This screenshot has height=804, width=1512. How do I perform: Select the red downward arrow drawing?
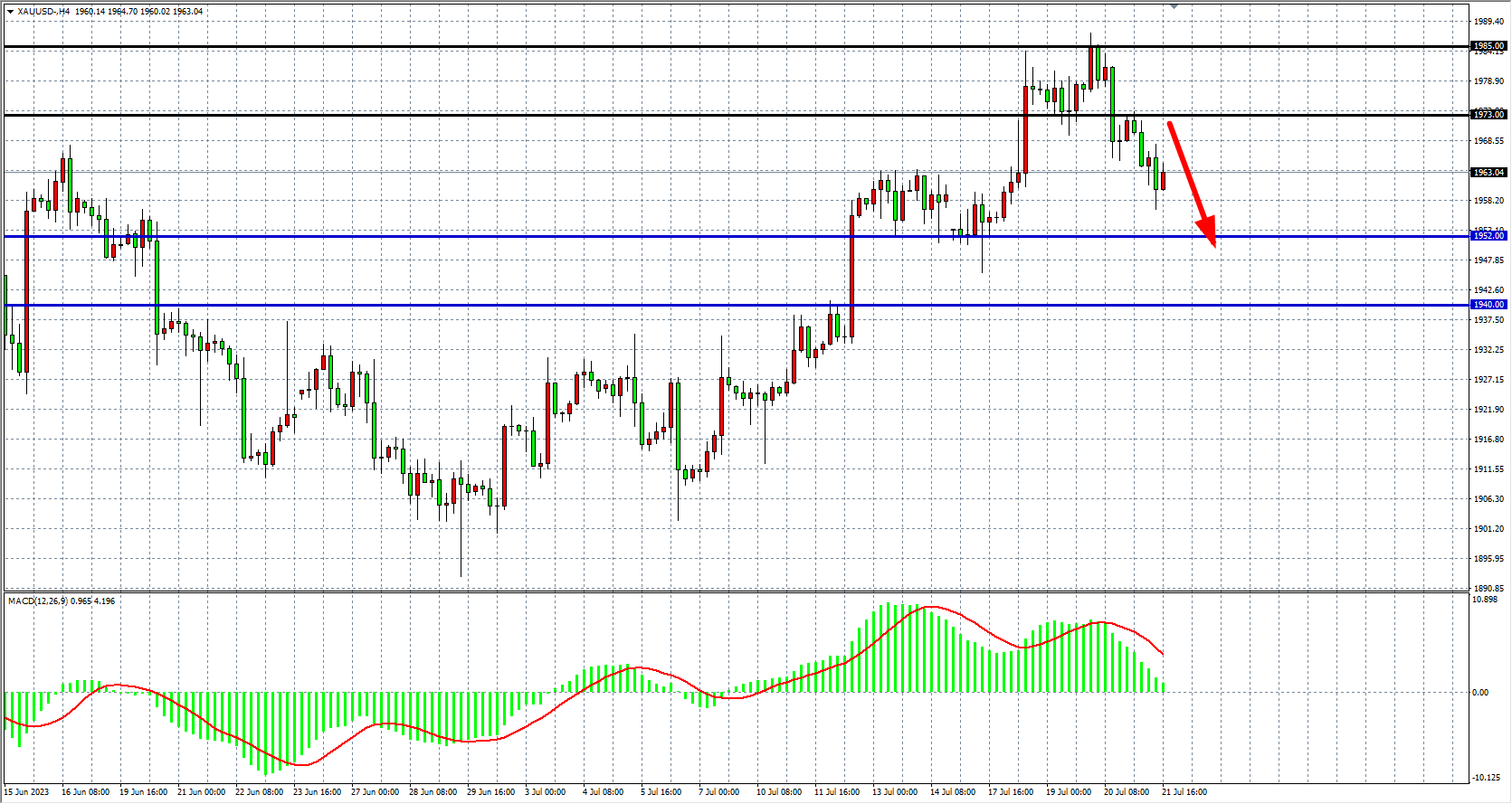1190,183
